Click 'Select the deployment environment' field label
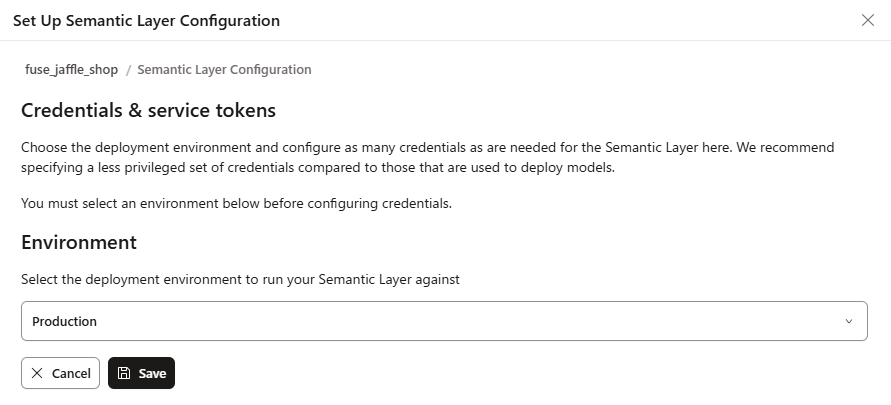Image resolution: width=891 pixels, height=405 pixels. point(240,280)
